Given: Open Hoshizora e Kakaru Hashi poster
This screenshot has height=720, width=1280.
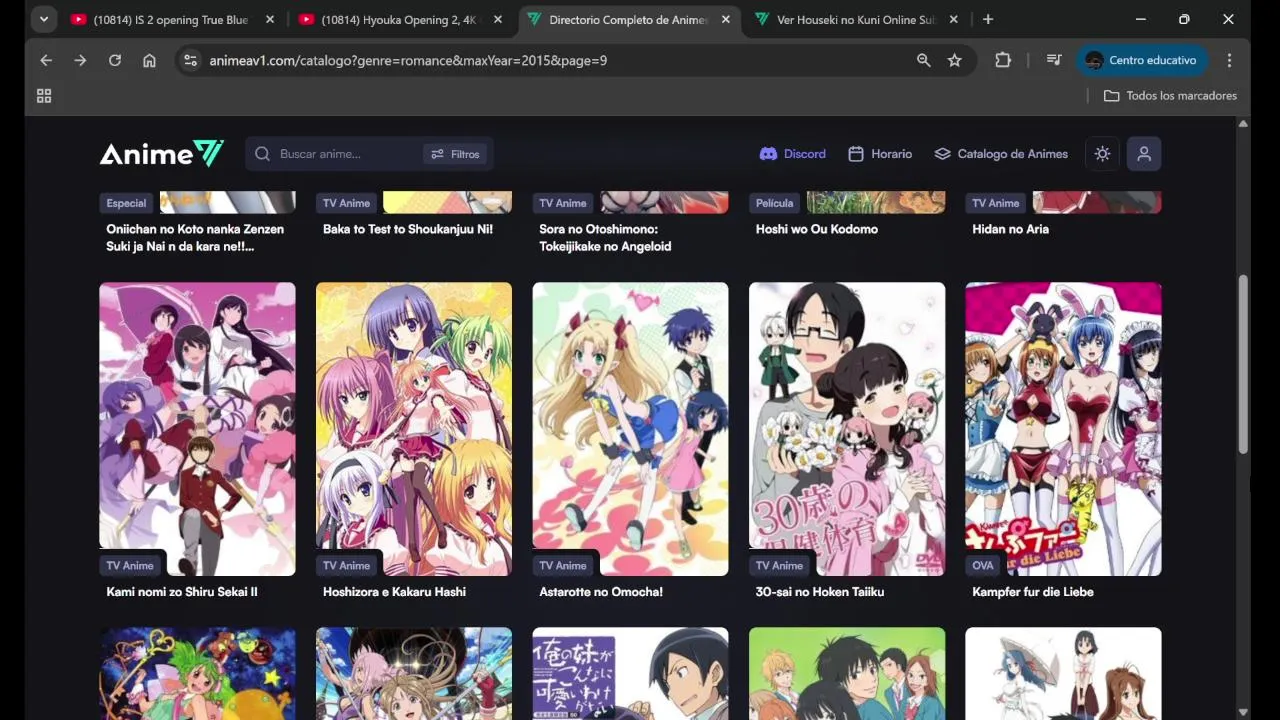Looking at the screenshot, I should pos(414,429).
